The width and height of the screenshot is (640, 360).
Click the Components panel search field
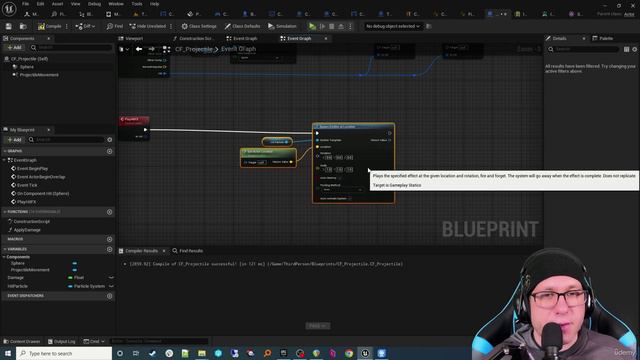pyautogui.click(x=71, y=48)
